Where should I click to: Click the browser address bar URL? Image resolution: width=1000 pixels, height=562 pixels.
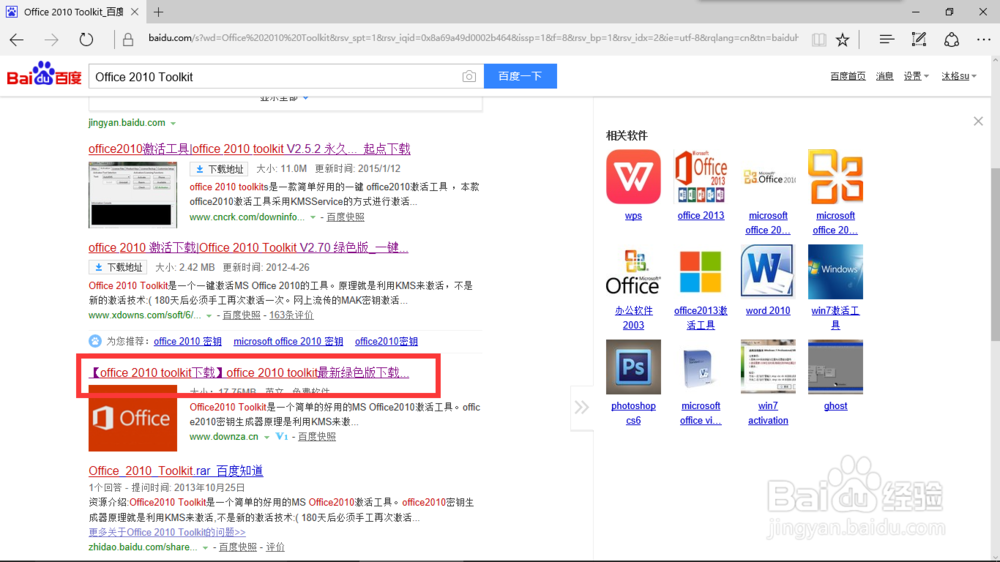point(473,38)
